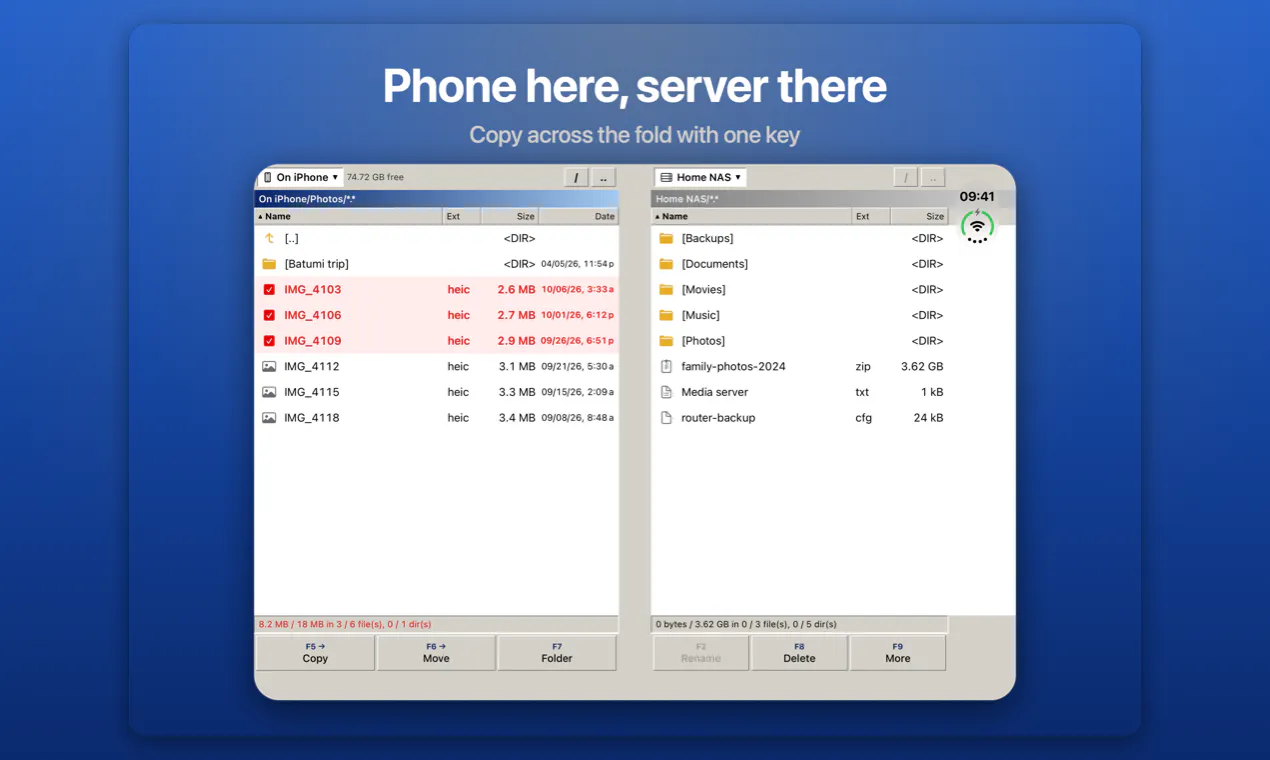Image resolution: width=1270 pixels, height=760 pixels.
Task: Sort left panel by Ext column
Action: 462,216
